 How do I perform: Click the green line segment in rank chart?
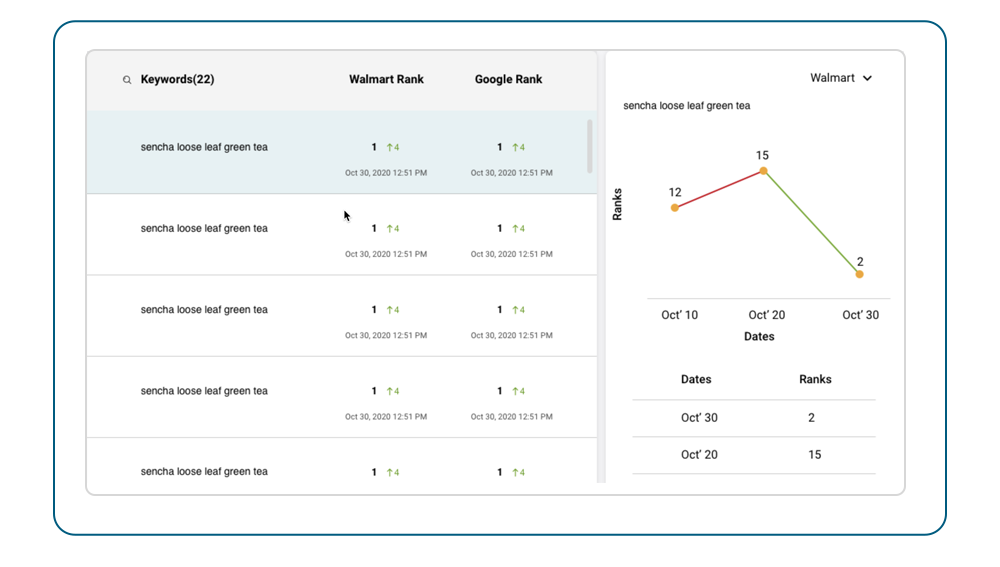click(811, 223)
